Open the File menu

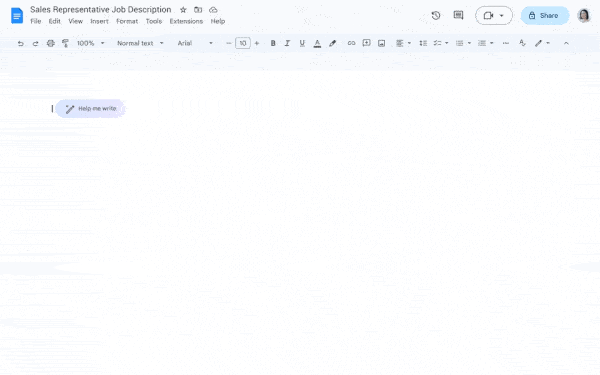(x=36, y=21)
